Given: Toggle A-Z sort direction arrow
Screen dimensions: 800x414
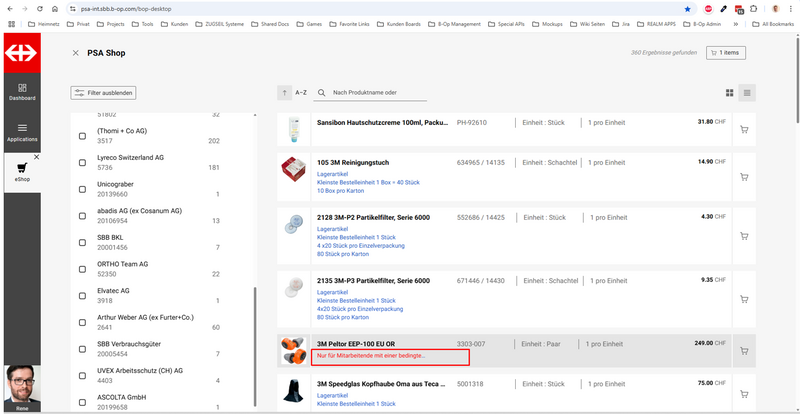Looking at the screenshot, I should 285,93.
